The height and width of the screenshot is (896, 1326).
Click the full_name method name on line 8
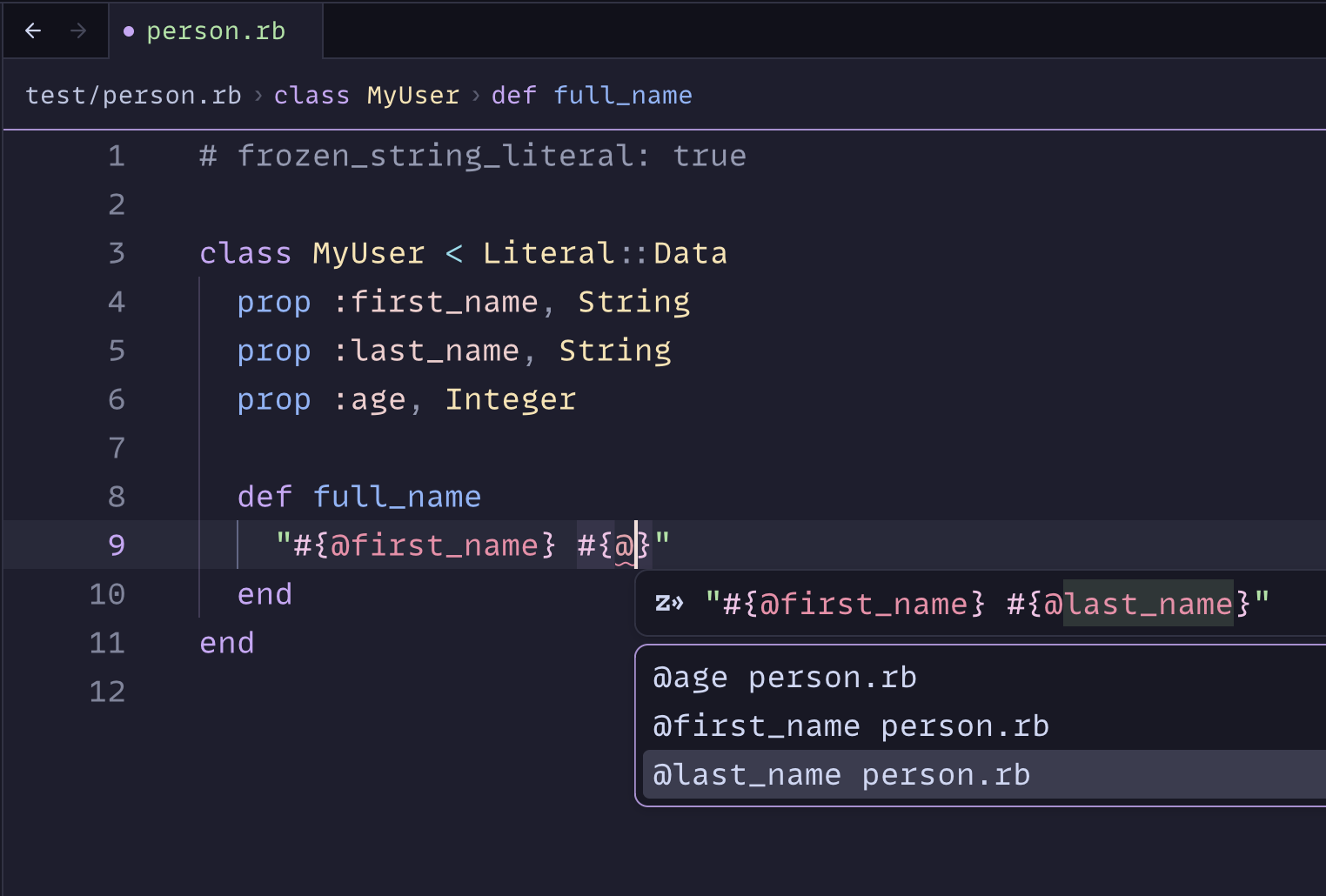pyautogui.click(x=397, y=497)
